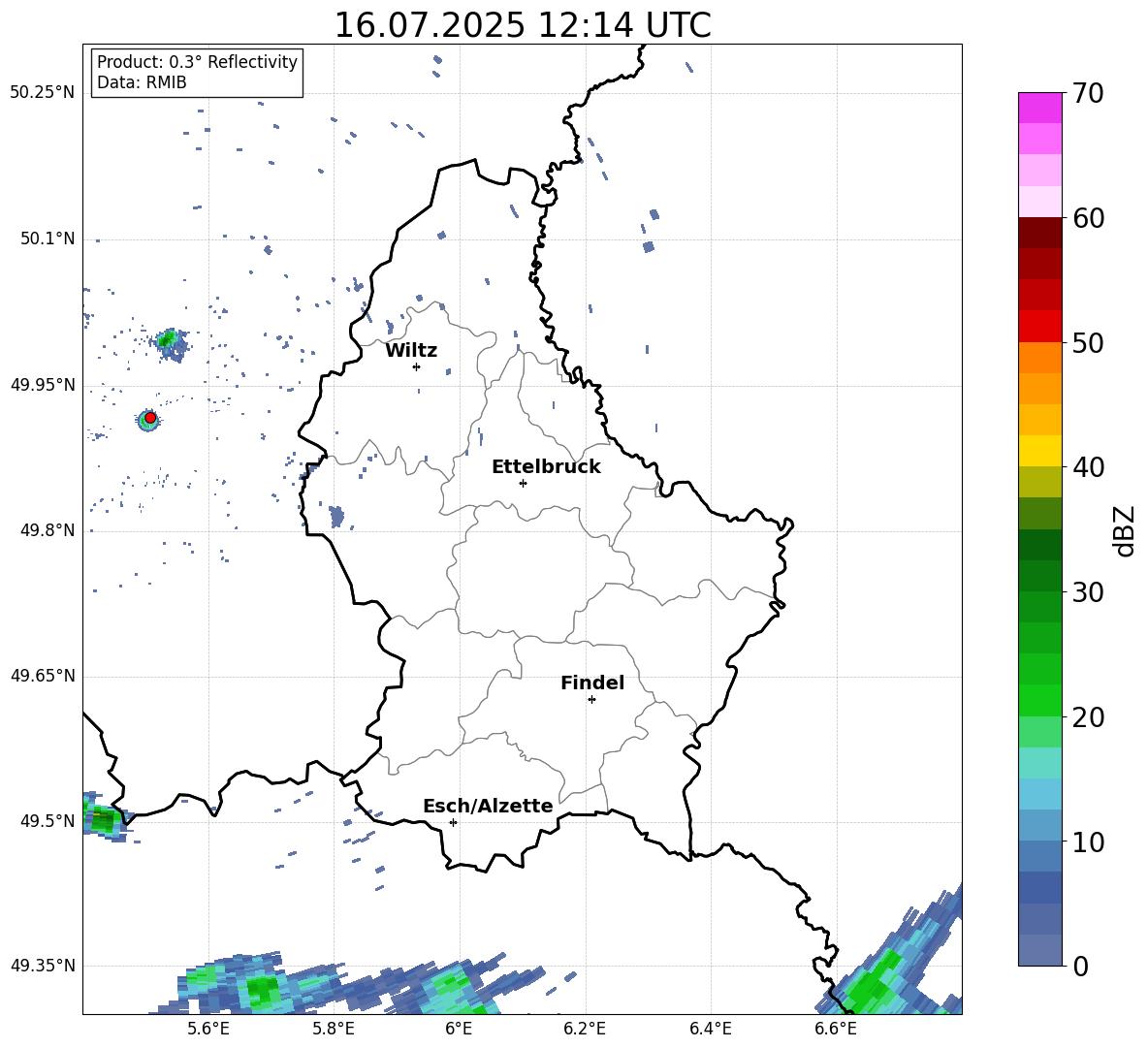Pick the yellow 40 dBZ swatch
Image resolution: width=1148 pixels, height=1048 pixels.
(1039, 451)
